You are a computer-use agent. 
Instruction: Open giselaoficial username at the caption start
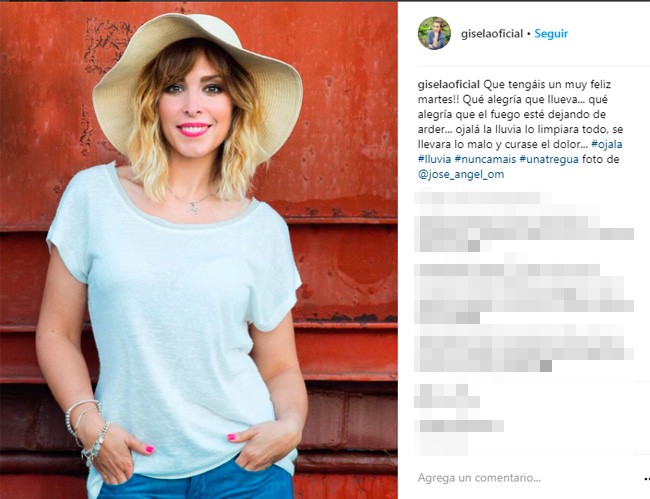coord(449,85)
